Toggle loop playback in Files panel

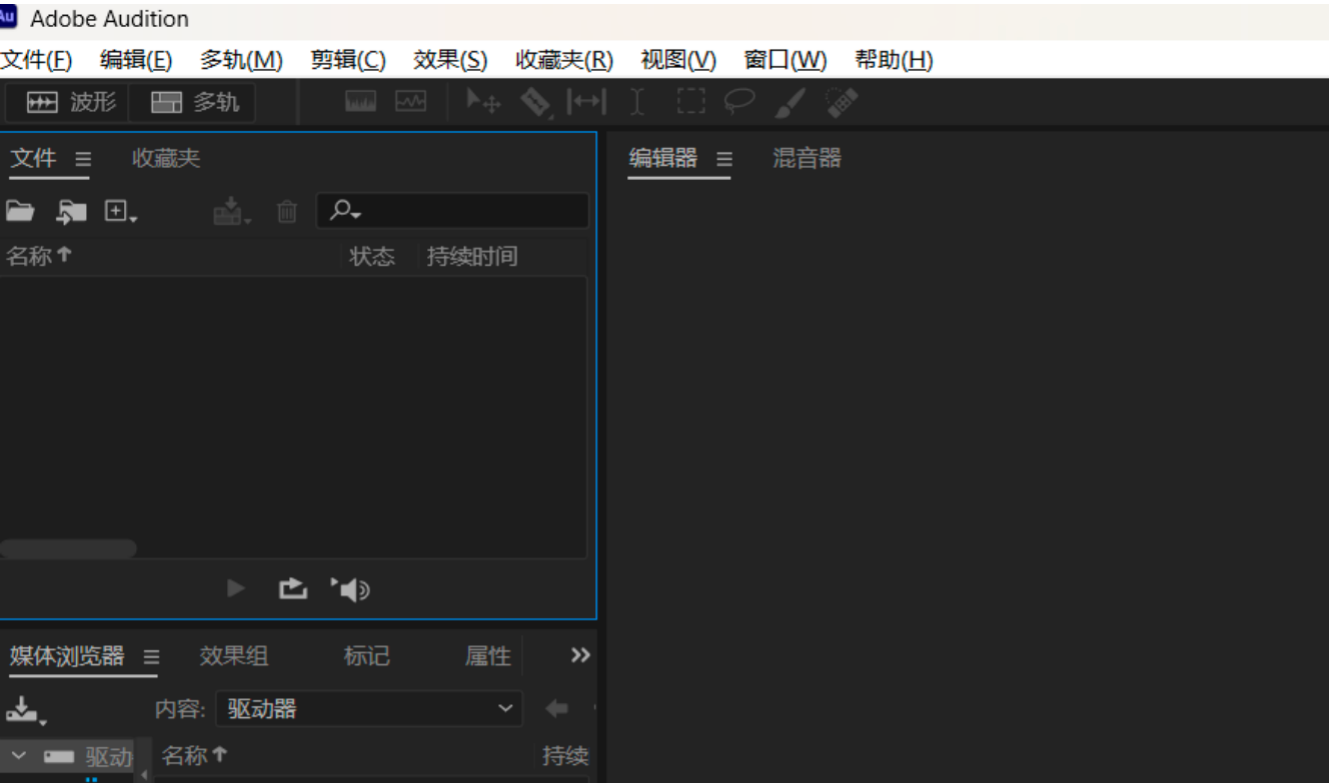pos(292,589)
